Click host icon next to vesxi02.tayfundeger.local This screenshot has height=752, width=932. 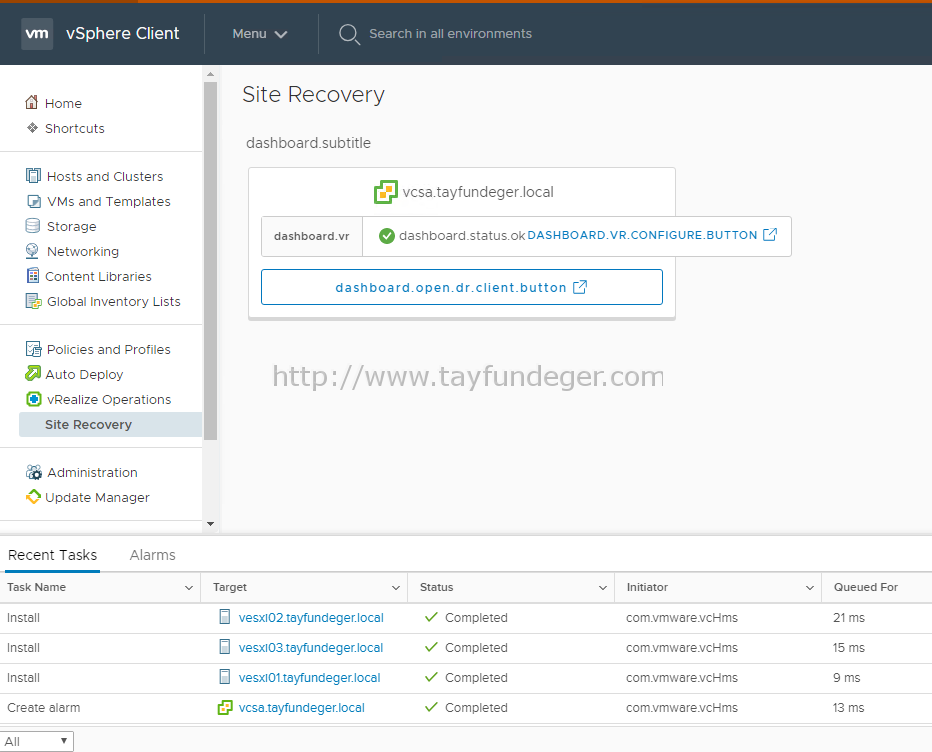tap(225, 617)
